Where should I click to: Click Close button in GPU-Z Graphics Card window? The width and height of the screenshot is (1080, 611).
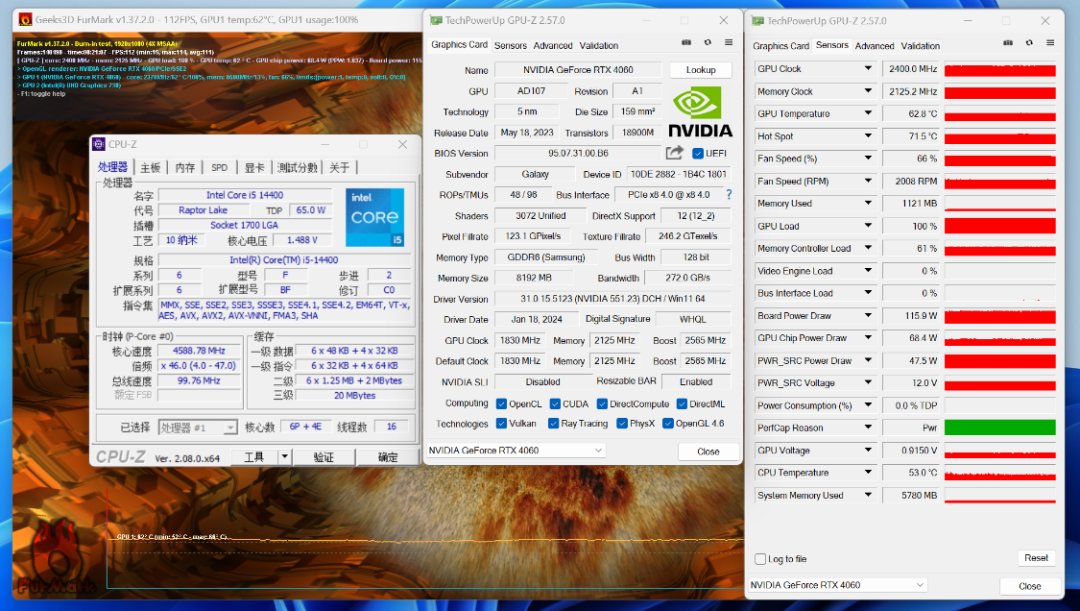click(708, 451)
